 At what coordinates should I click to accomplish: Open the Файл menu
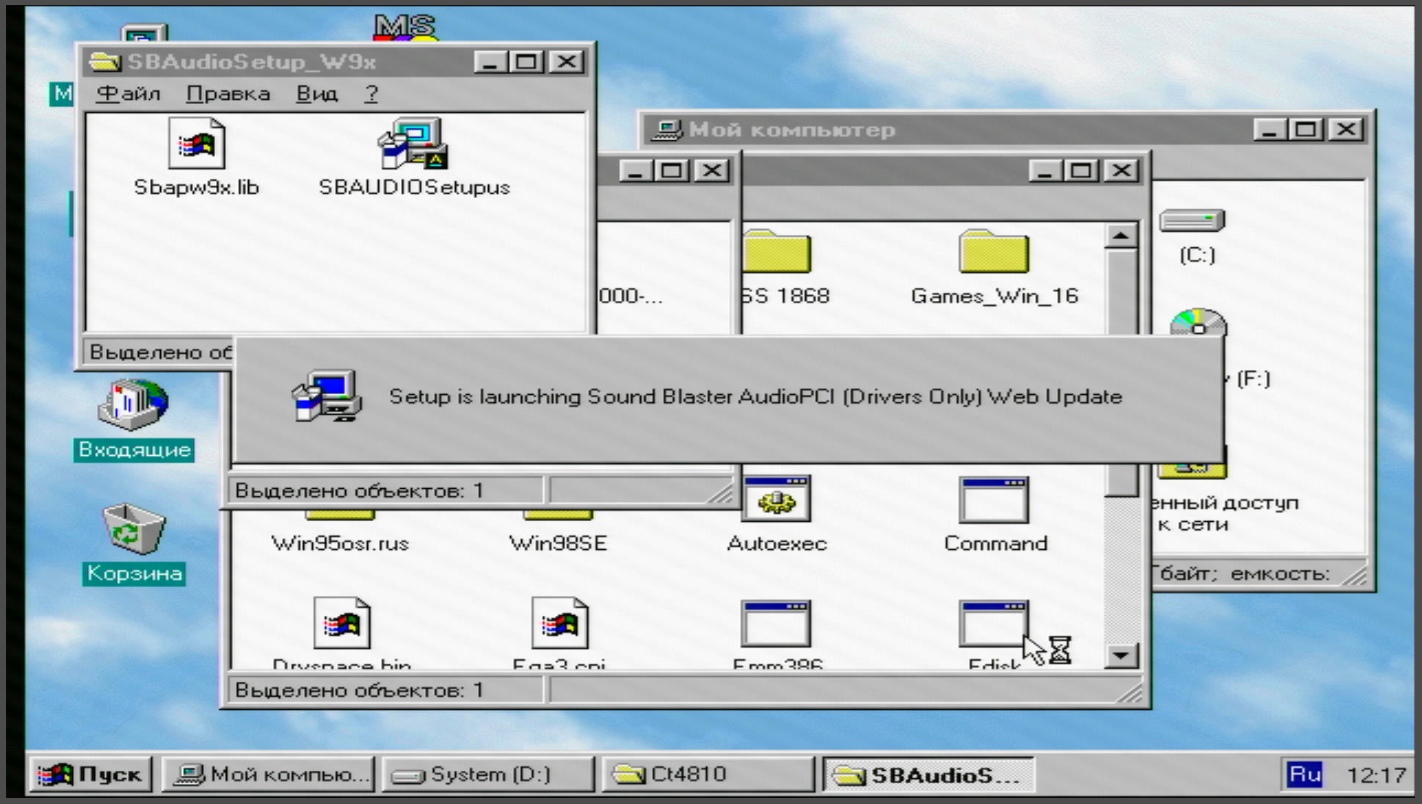128,94
